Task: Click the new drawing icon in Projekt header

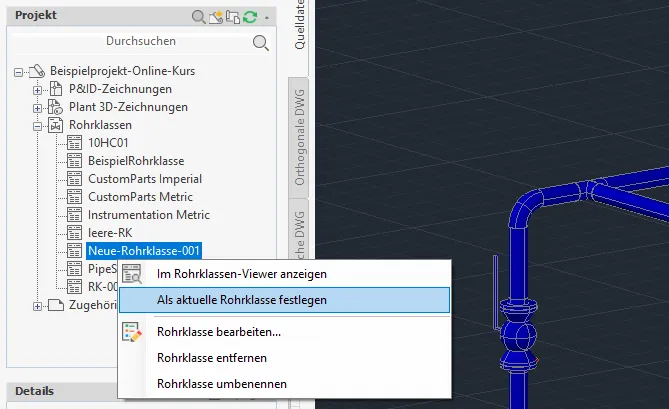Action: tap(216, 17)
